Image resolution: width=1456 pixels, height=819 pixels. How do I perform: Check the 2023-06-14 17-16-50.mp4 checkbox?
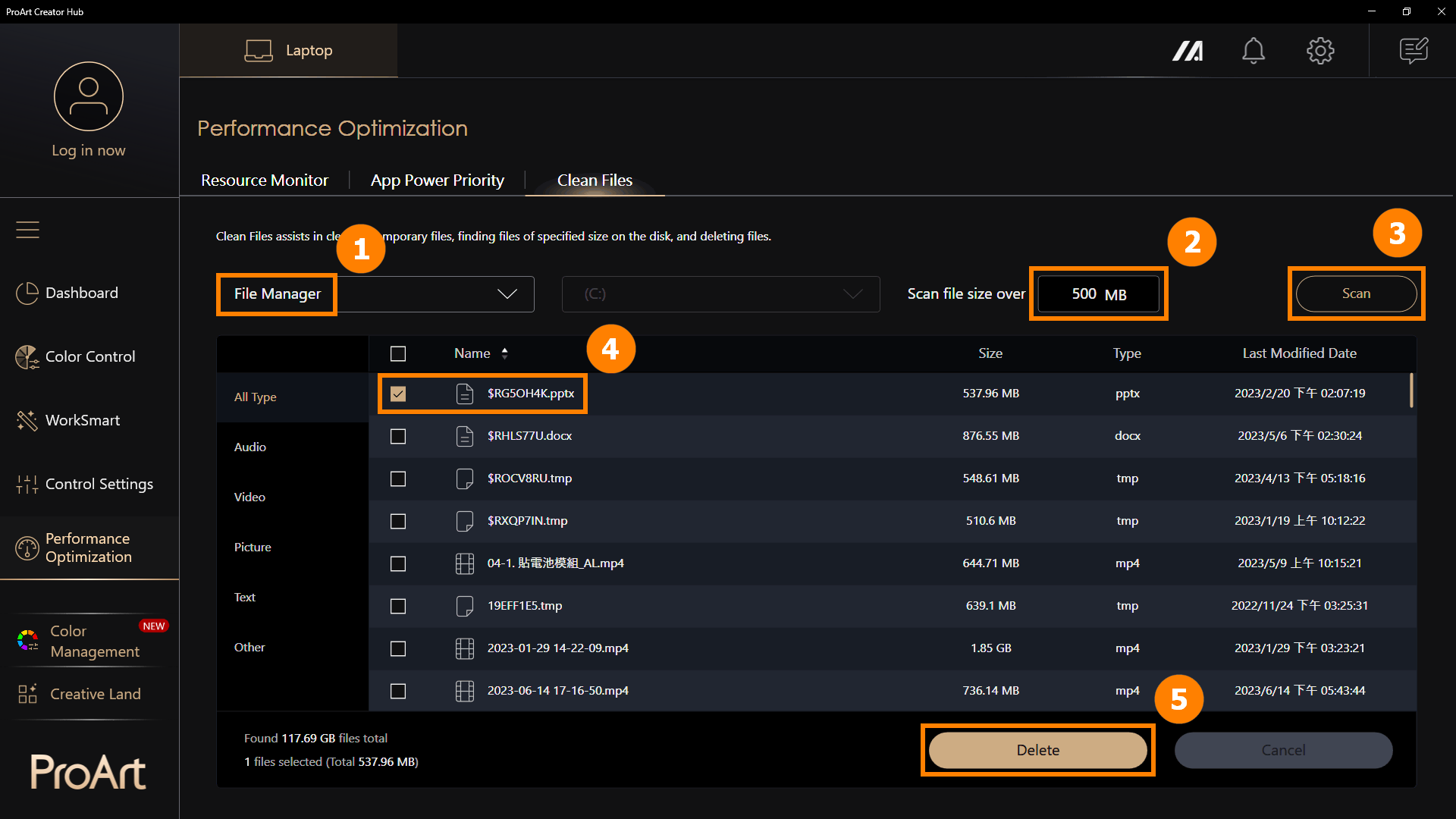point(398,691)
